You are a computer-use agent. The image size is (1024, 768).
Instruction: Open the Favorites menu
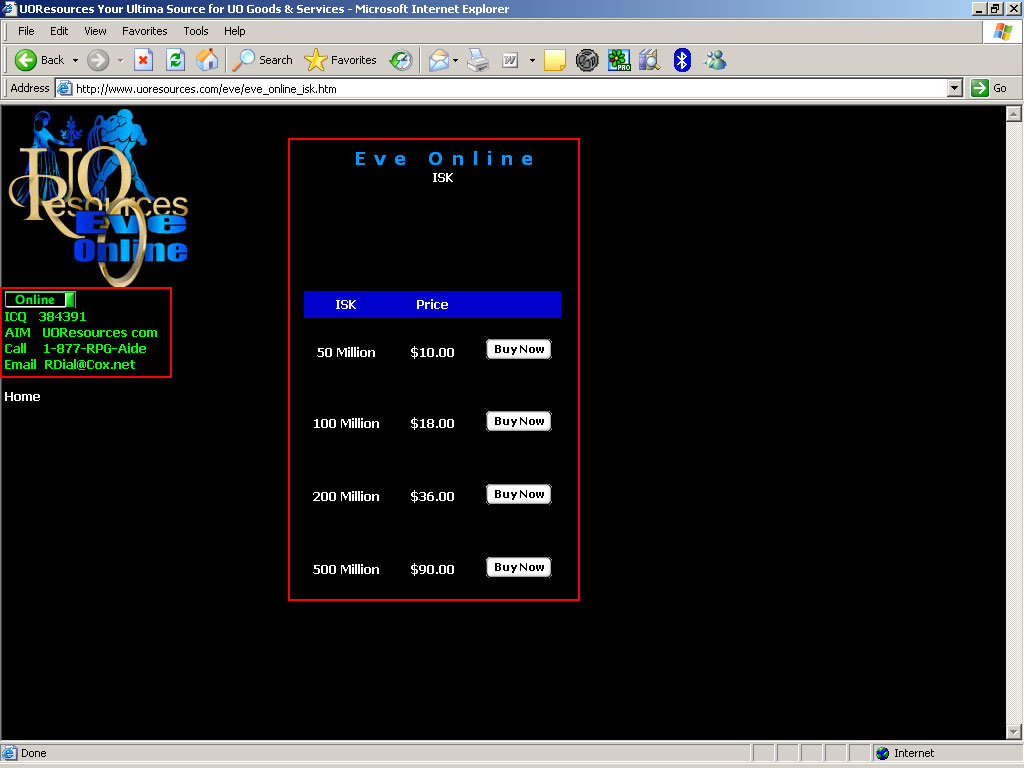[x=144, y=31]
